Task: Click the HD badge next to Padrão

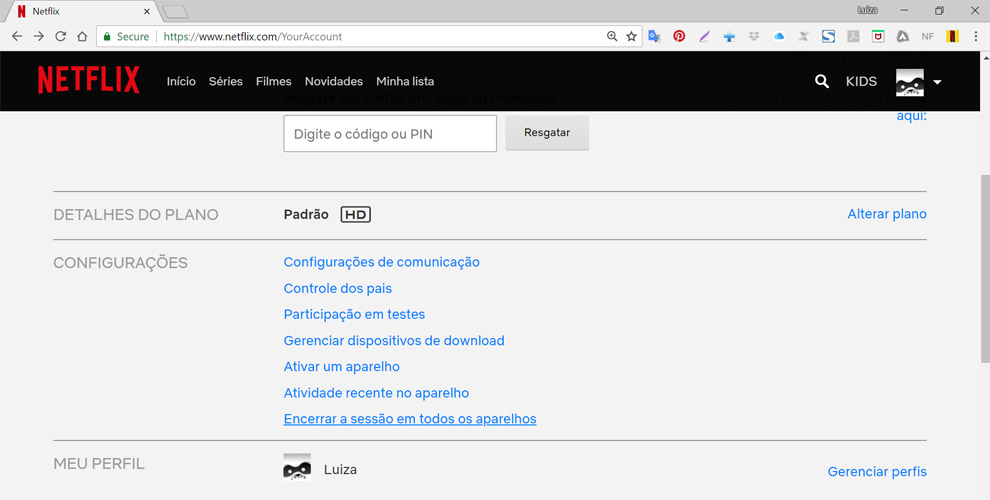Action: point(355,215)
